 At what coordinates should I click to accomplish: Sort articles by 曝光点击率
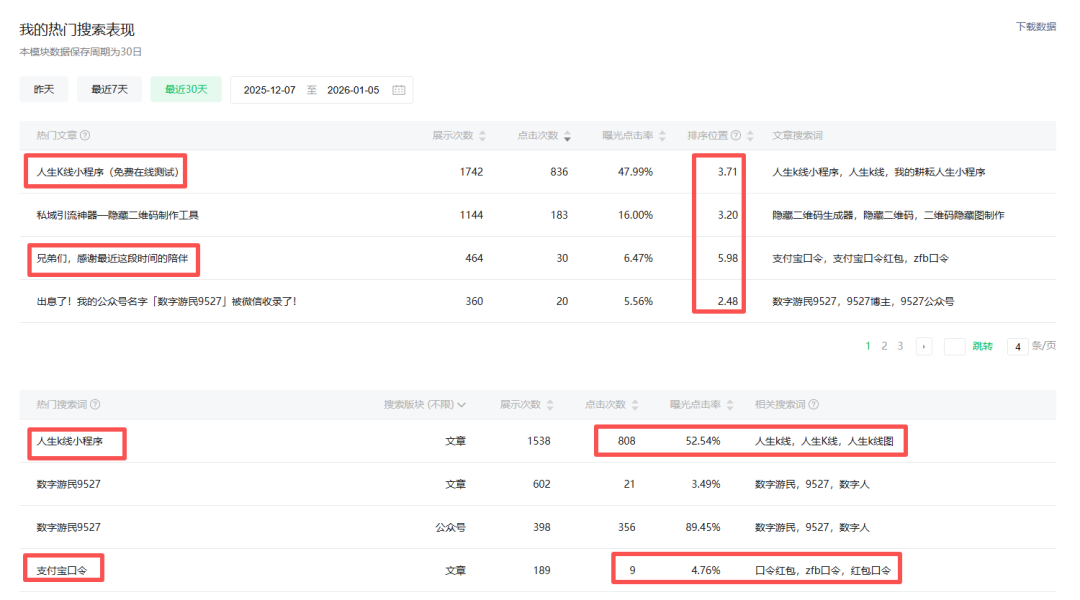(662, 136)
